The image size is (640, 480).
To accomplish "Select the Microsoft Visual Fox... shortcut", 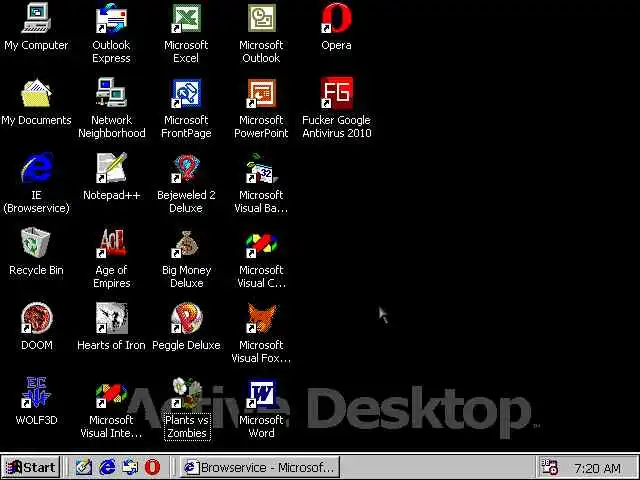I will [261, 318].
